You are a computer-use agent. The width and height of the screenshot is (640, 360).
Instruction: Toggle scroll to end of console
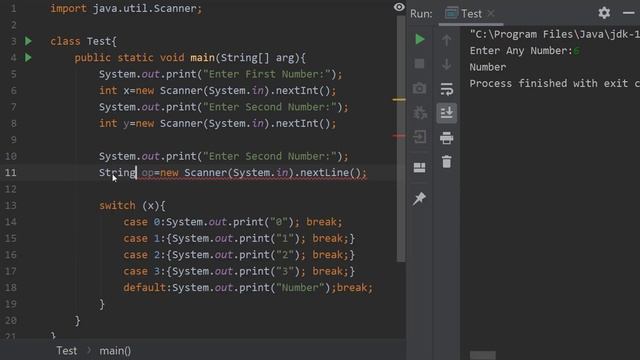click(447, 113)
